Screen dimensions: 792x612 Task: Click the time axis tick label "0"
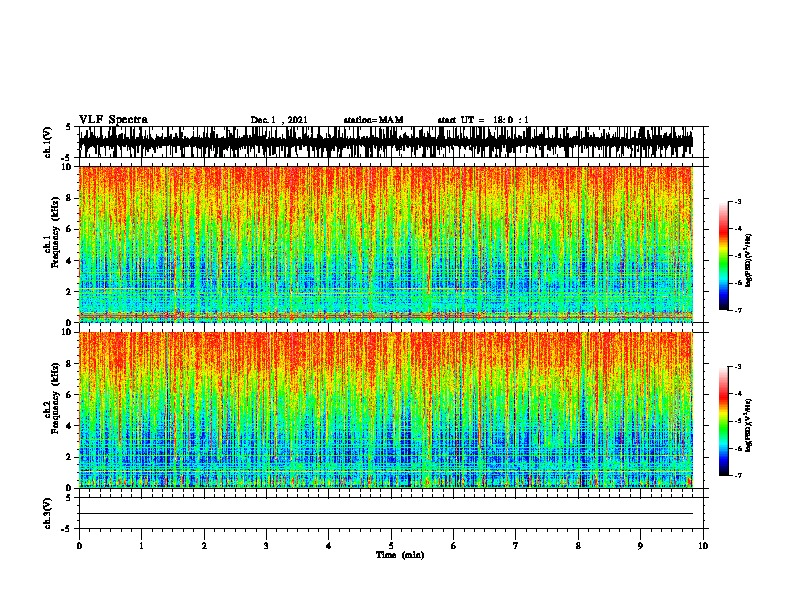[79, 546]
